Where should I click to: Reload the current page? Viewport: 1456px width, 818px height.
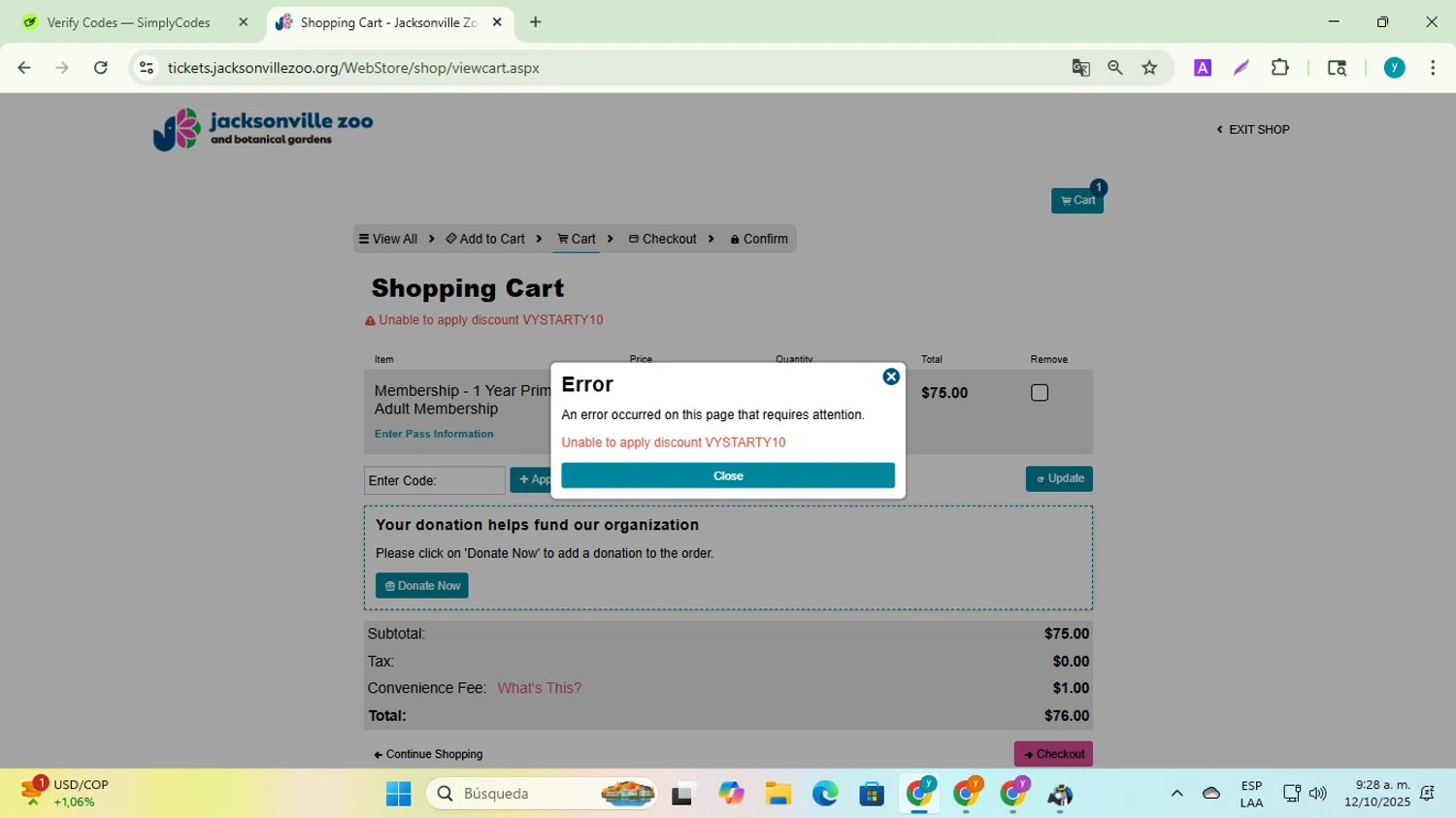[x=101, y=68]
